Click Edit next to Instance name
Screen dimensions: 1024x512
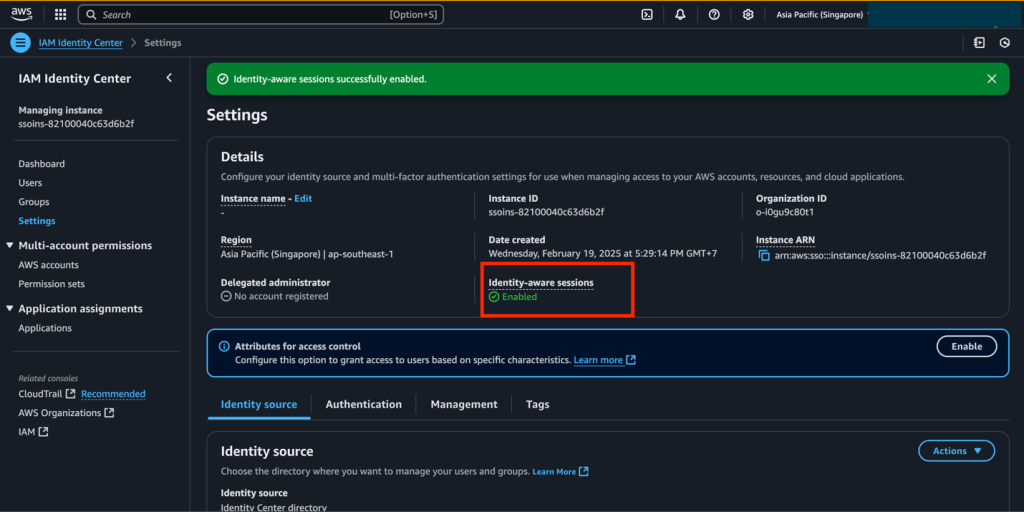[303, 198]
